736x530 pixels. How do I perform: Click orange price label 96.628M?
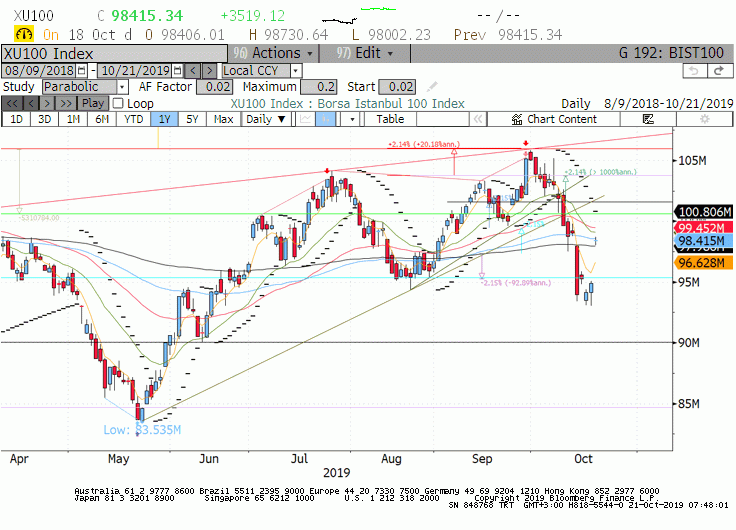click(703, 263)
